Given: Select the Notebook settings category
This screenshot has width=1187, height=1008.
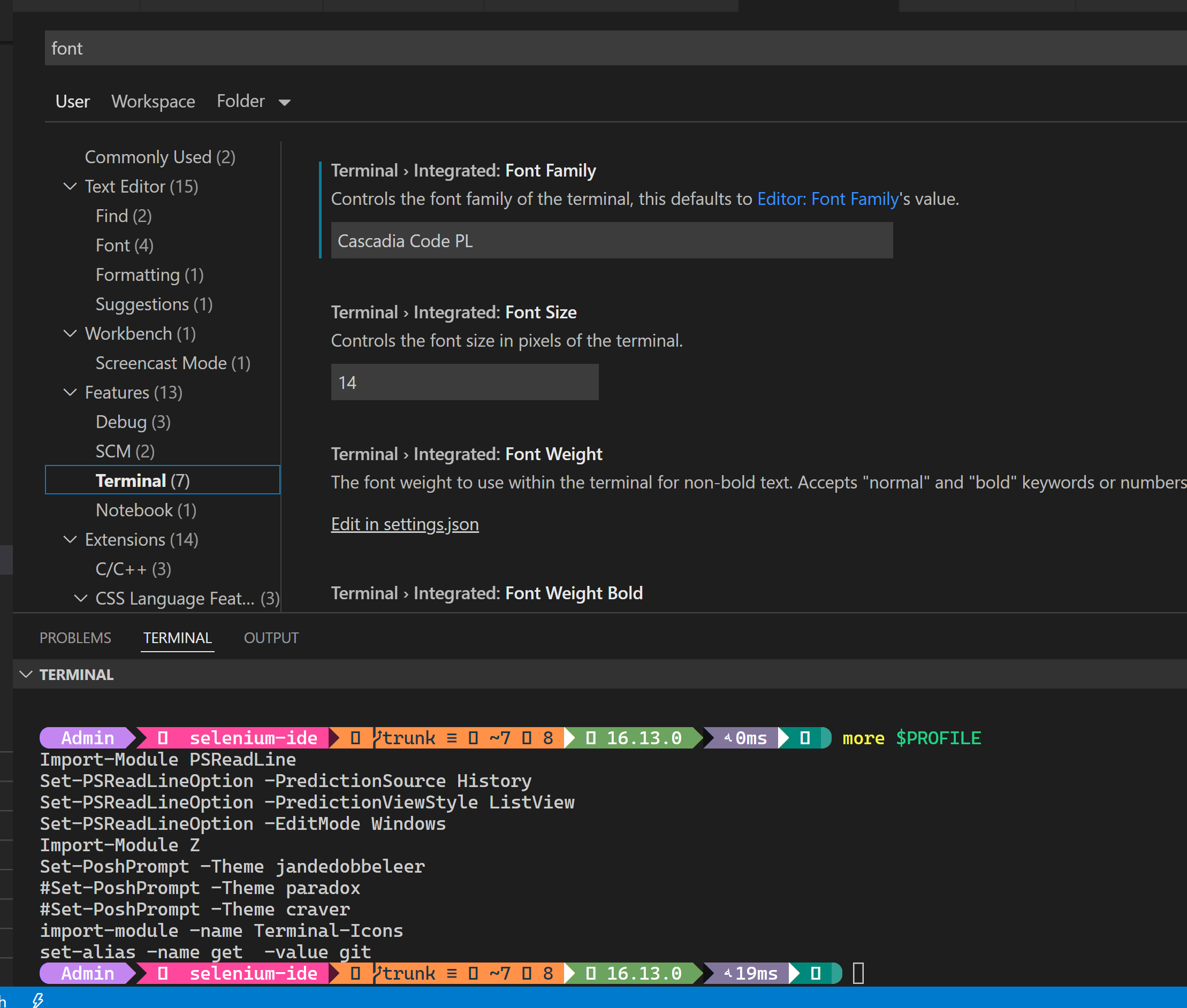Looking at the screenshot, I should (x=146, y=510).
